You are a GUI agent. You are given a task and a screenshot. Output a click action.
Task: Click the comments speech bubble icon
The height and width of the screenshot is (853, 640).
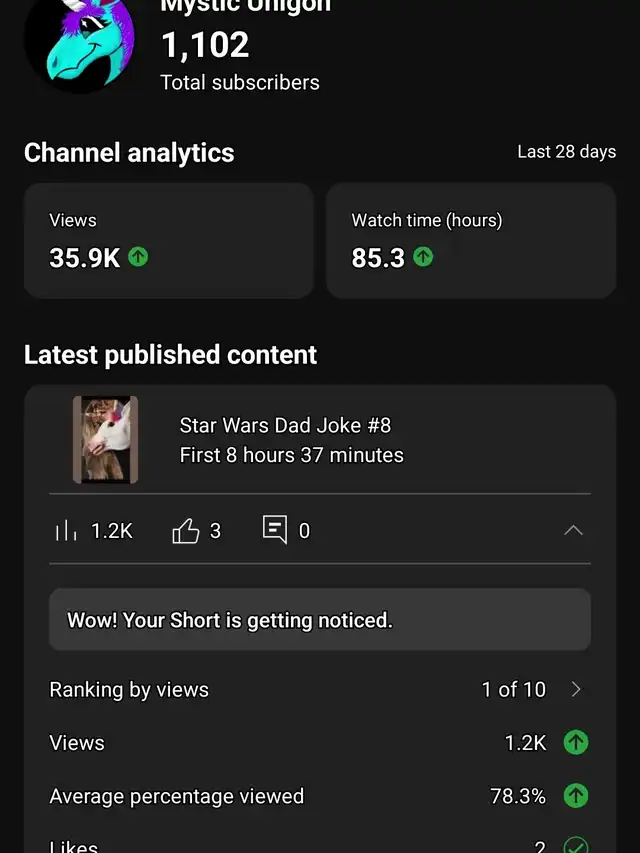(x=274, y=530)
